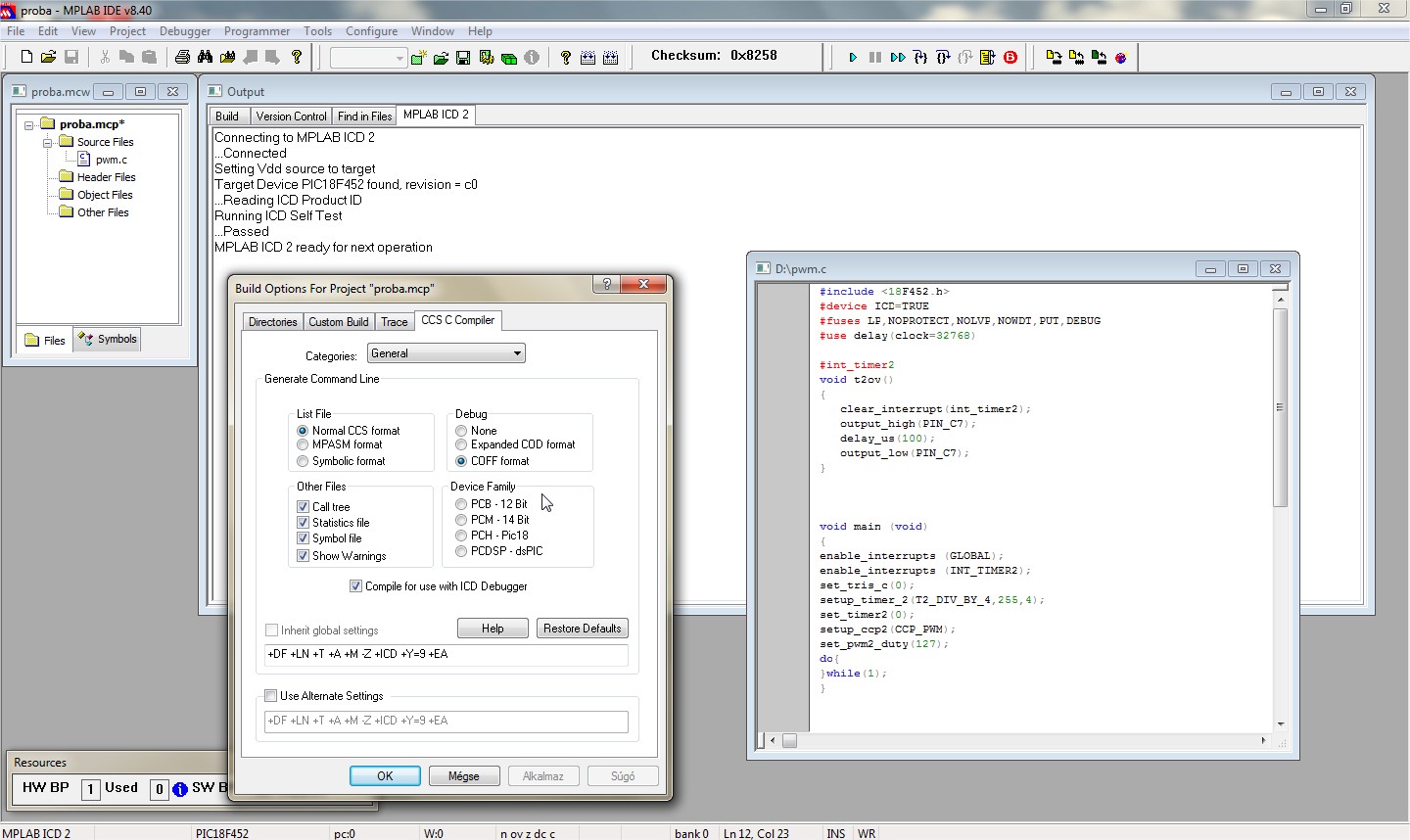Open the Symbols tab in project pane

pos(108,340)
